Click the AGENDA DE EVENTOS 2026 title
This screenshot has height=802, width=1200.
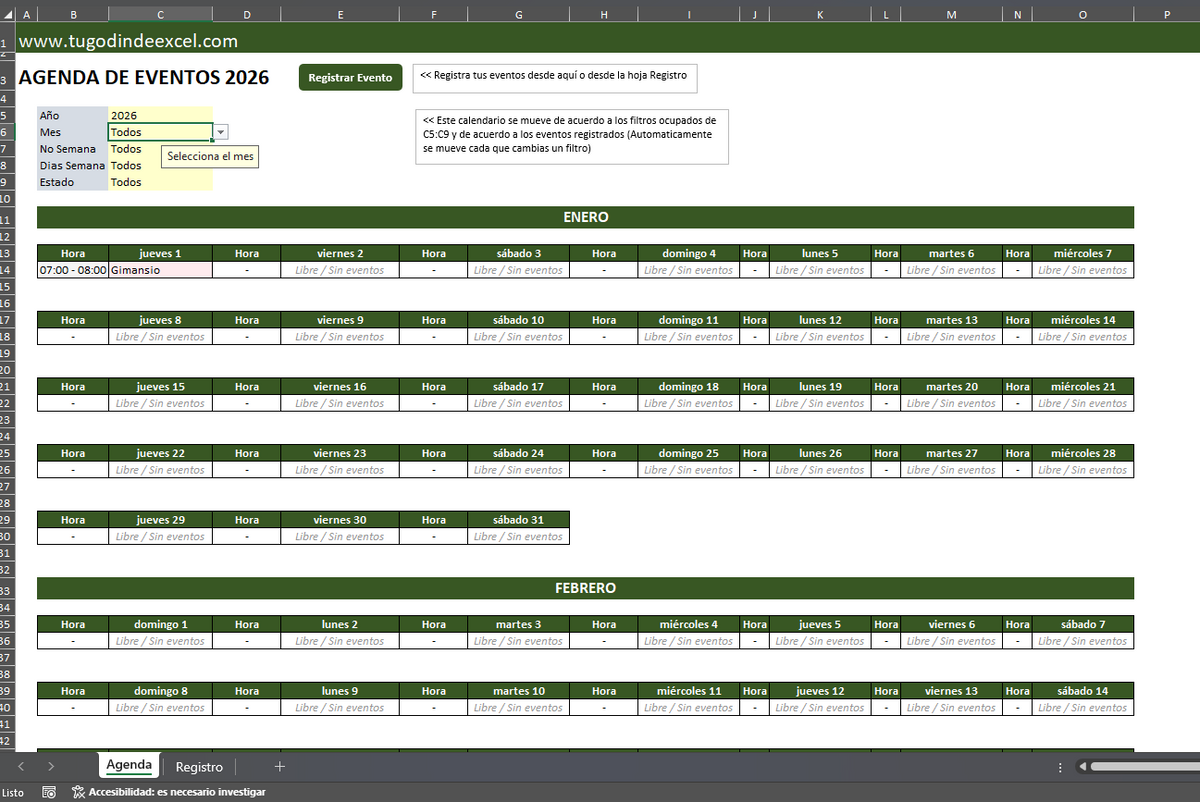coord(144,77)
